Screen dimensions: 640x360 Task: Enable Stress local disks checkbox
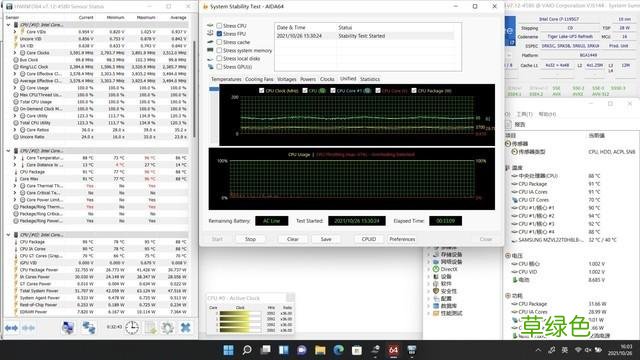(x=219, y=58)
